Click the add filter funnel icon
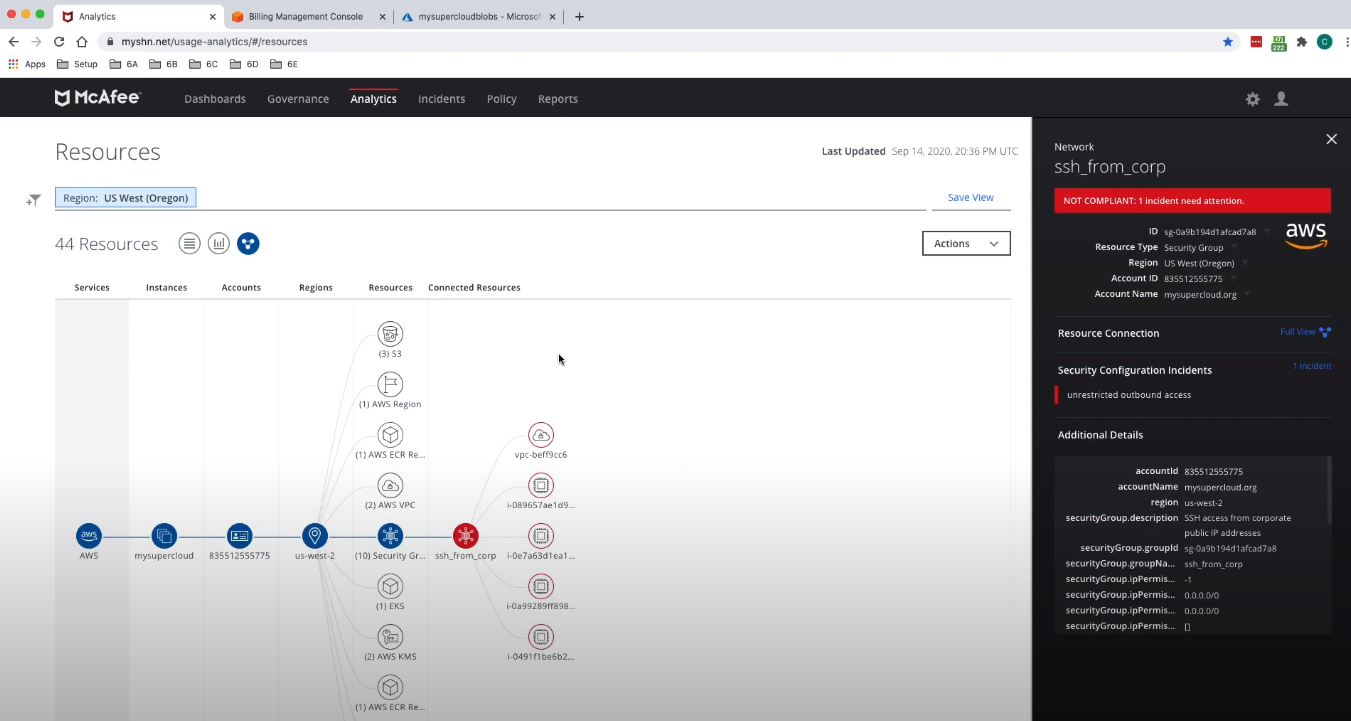Screen dimensions: 1351x721 click(34, 200)
